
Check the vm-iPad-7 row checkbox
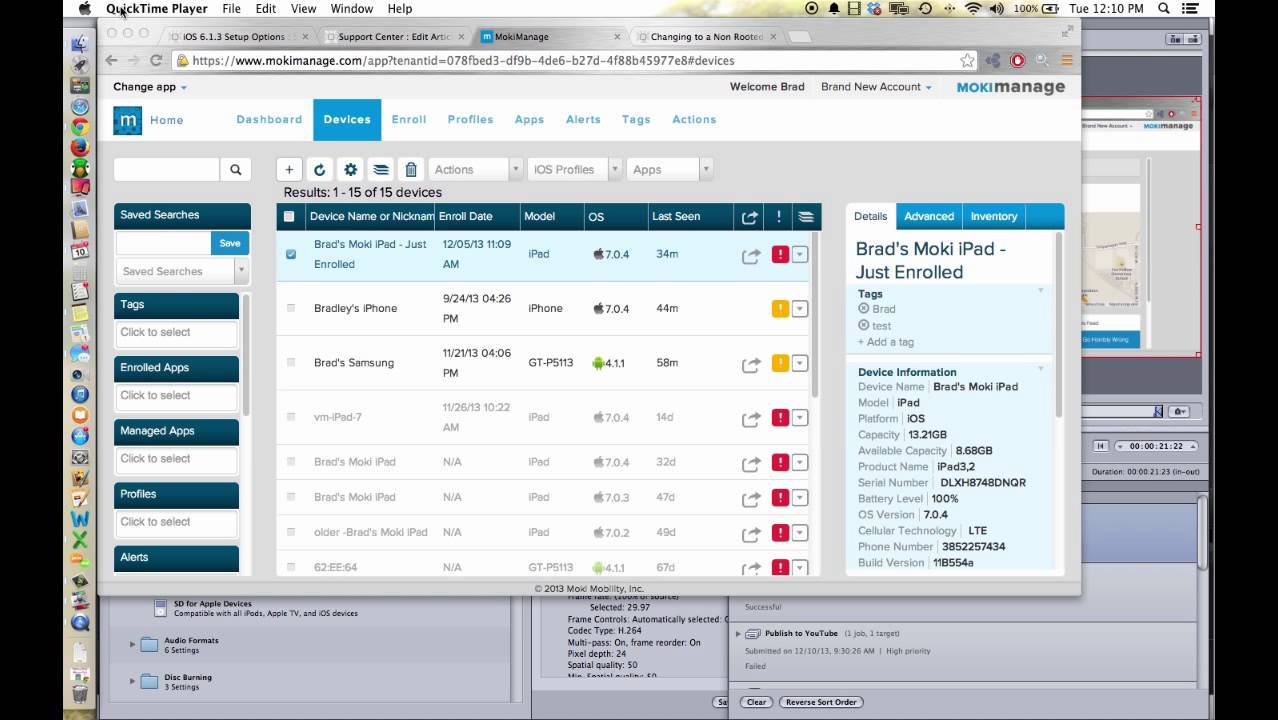pyautogui.click(x=291, y=416)
